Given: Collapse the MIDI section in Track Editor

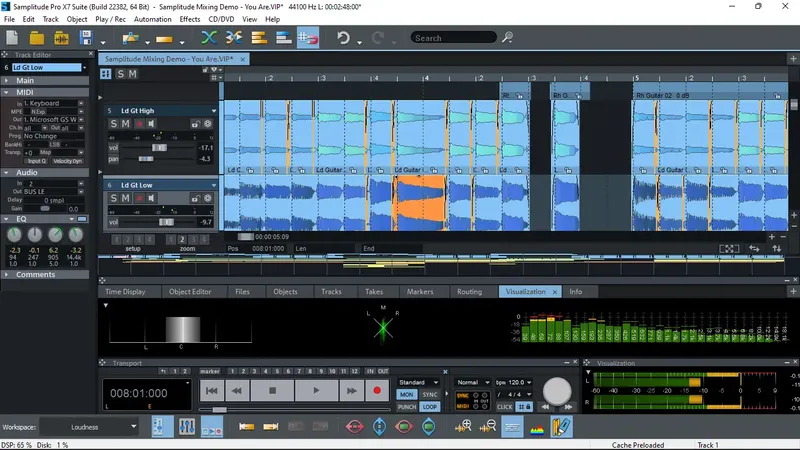Looking at the screenshot, I should coord(6,93).
